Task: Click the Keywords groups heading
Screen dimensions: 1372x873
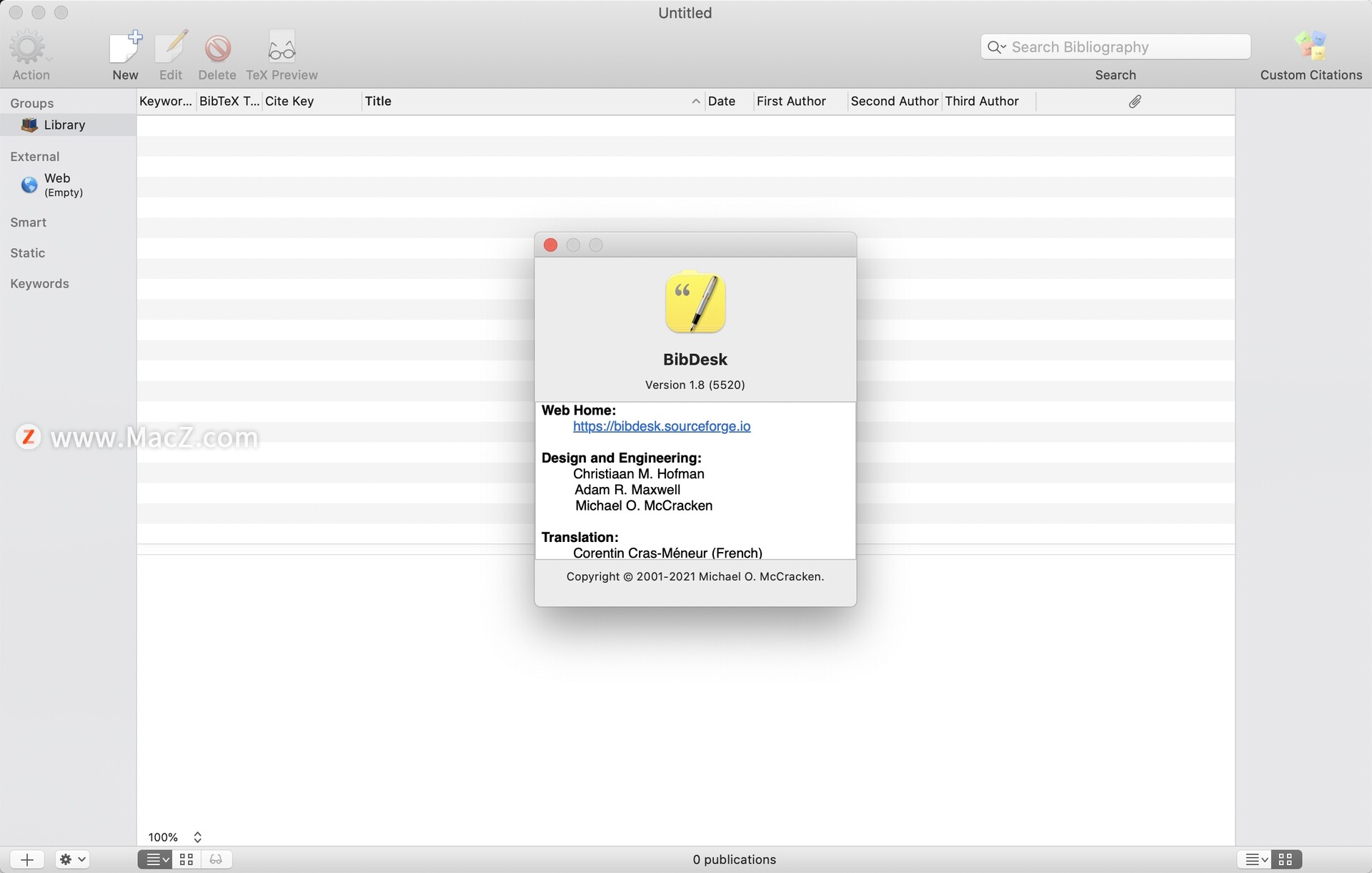Action: click(x=40, y=284)
